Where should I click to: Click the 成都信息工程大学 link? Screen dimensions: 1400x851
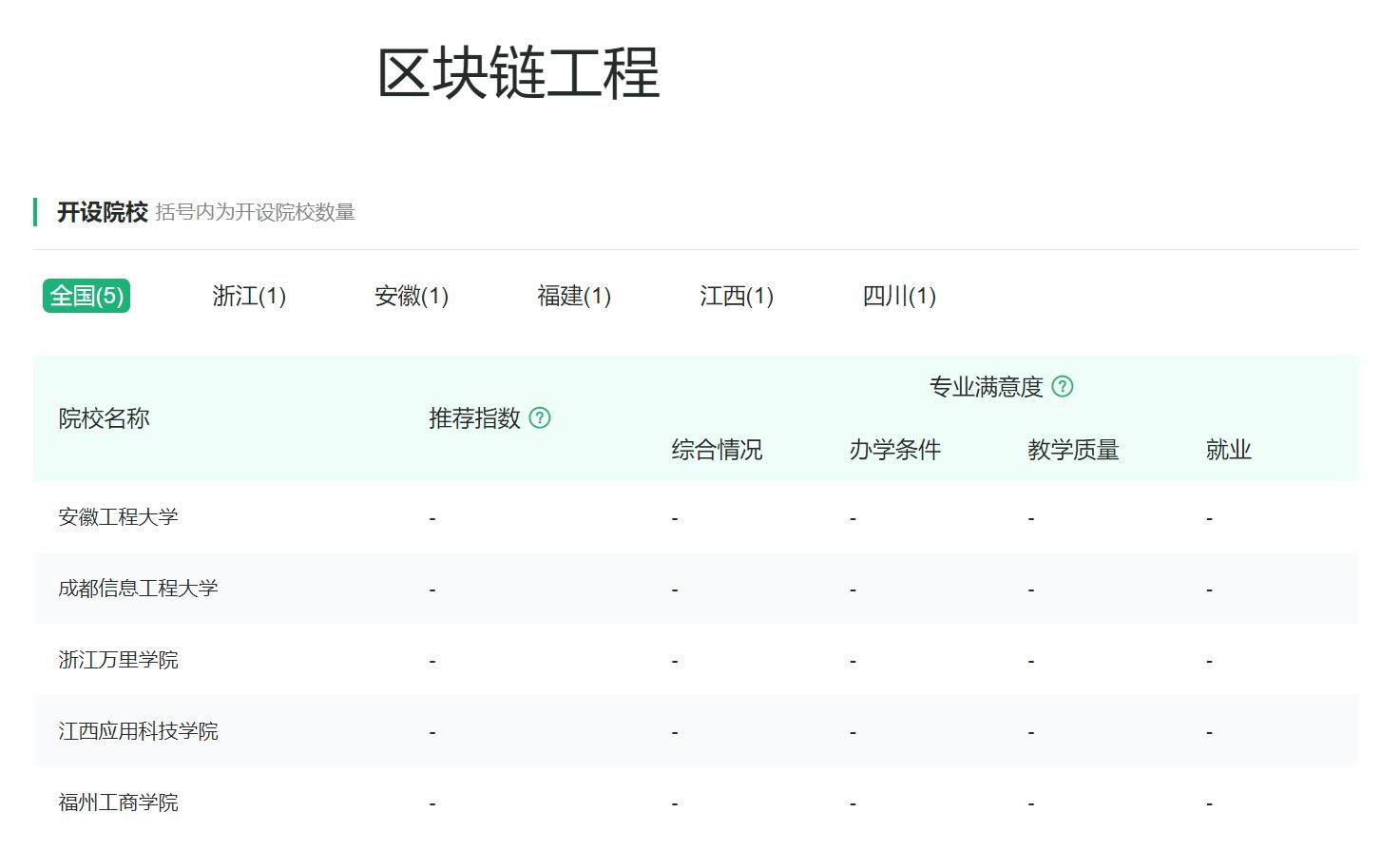click(x=138, y=588)
